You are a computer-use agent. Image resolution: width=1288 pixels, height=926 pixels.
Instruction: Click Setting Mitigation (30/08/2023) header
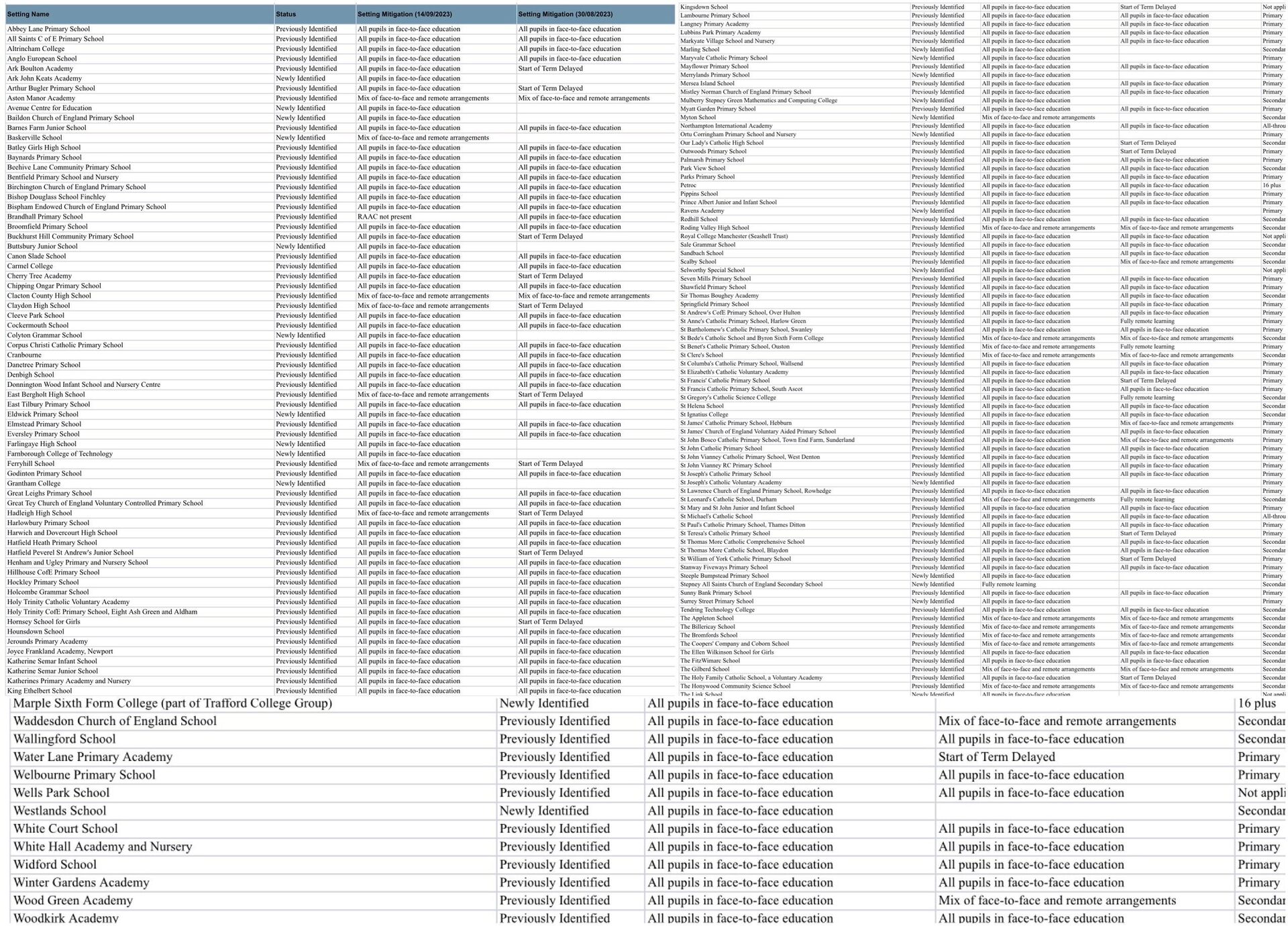(x=566, y=14)
